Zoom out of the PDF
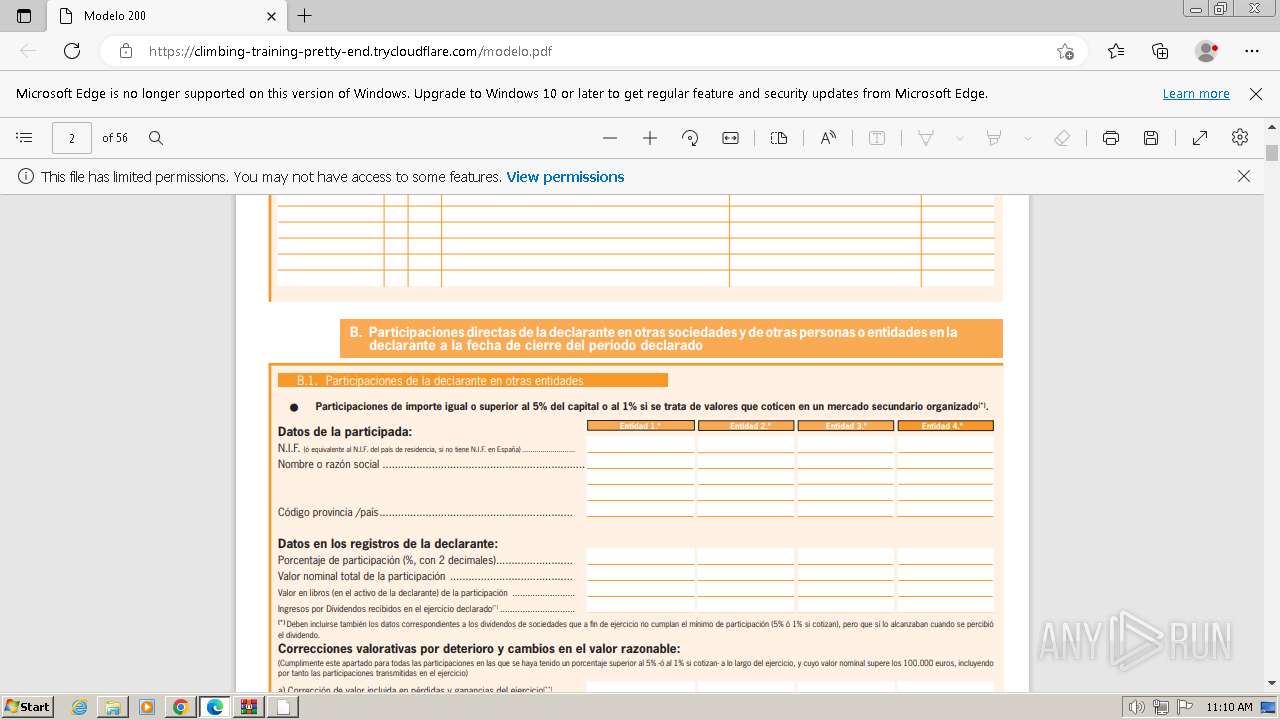This screenshot has height=720, width=1280. pos(610,138)
